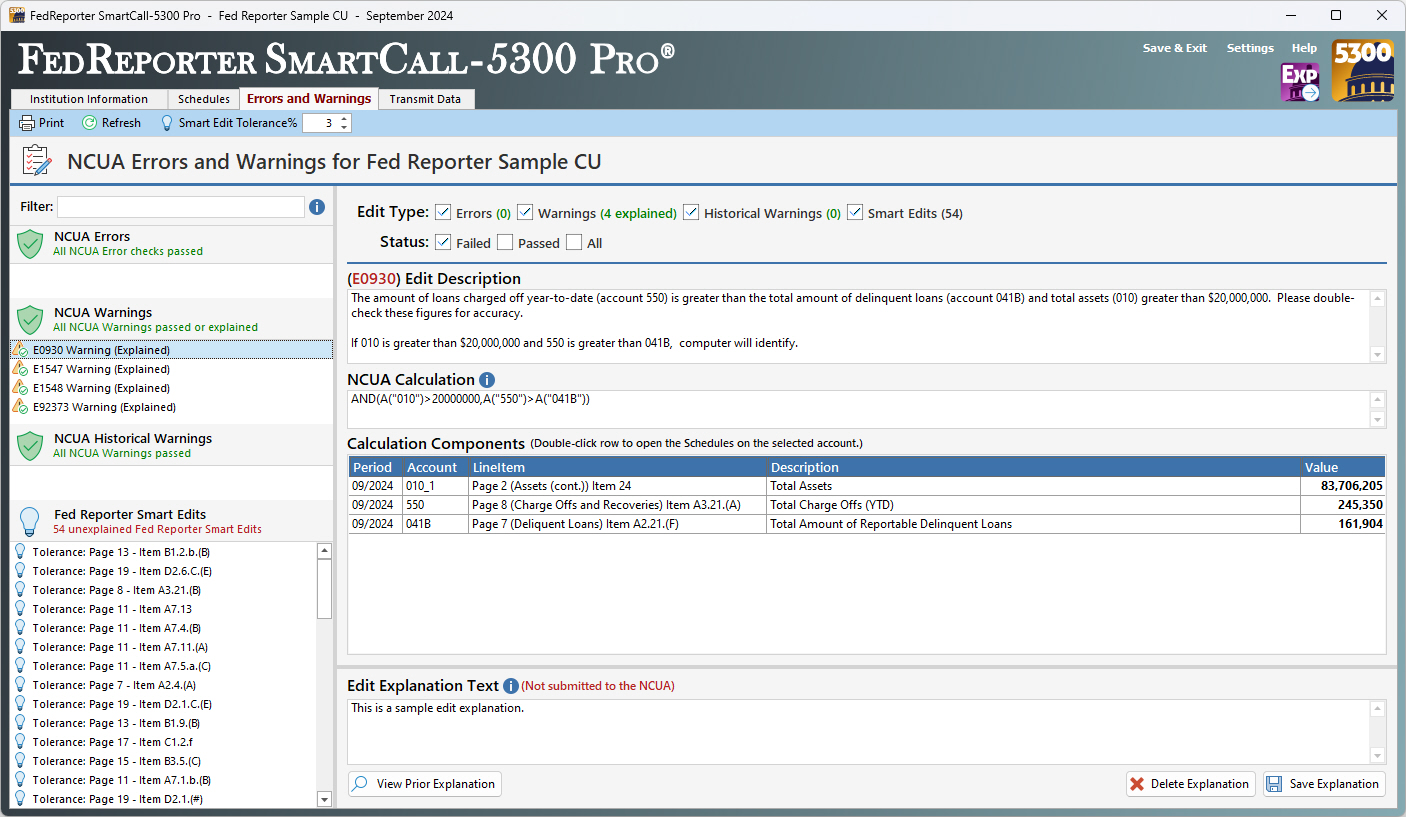Uncheck the Warnings edit type checkbox

click(525, 212)
